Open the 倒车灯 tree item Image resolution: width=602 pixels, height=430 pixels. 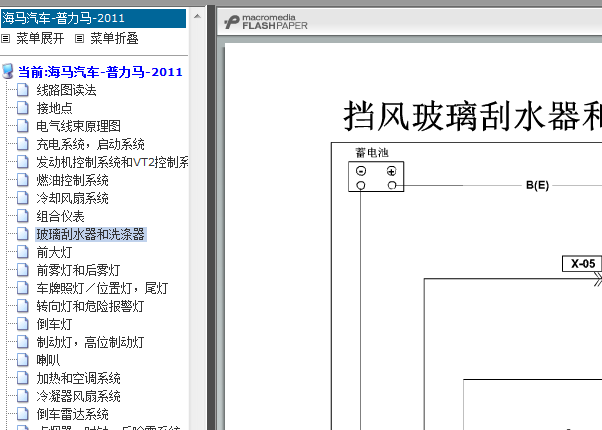(x=54, y=324)
